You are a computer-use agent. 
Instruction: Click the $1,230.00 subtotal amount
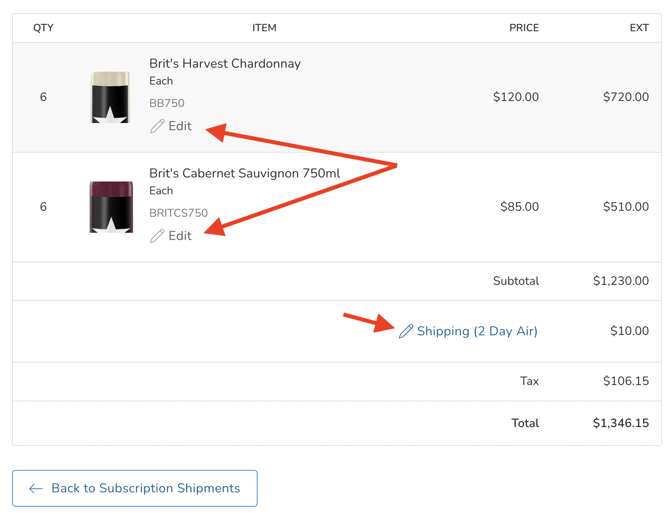click(621, 282)
